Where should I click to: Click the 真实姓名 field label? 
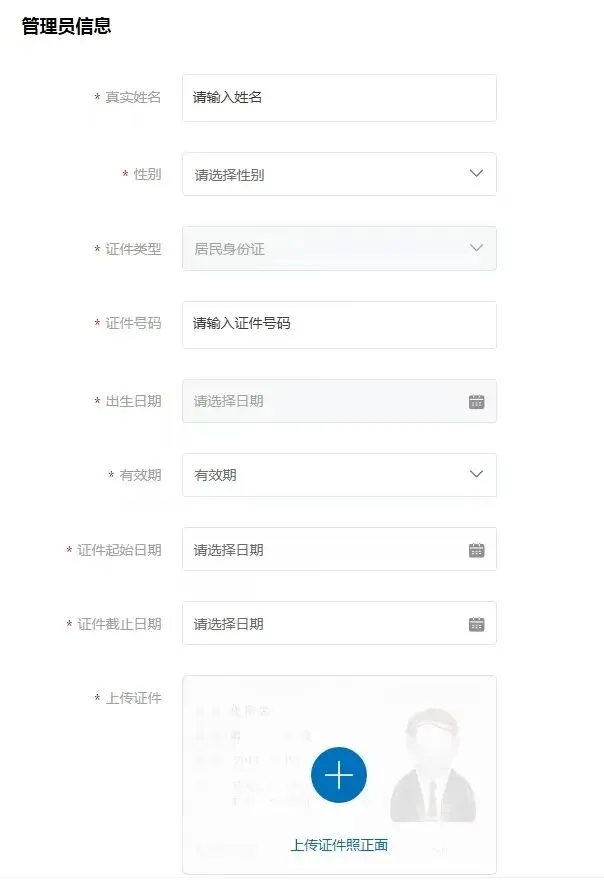pos(133,98)
